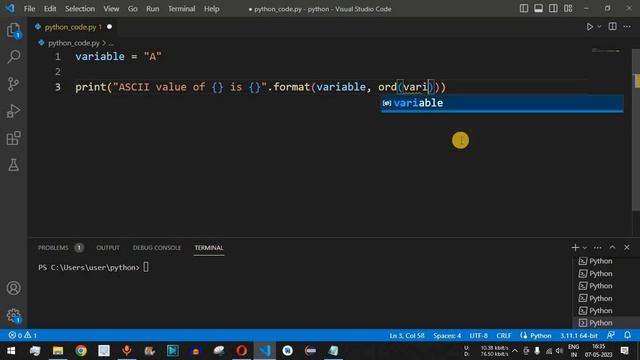Image resolution: width=640 pixels, height=360 pixels.
Task: Open Opera browser from the taskbar
Action: pyautogui.click(x=241, y=351)
